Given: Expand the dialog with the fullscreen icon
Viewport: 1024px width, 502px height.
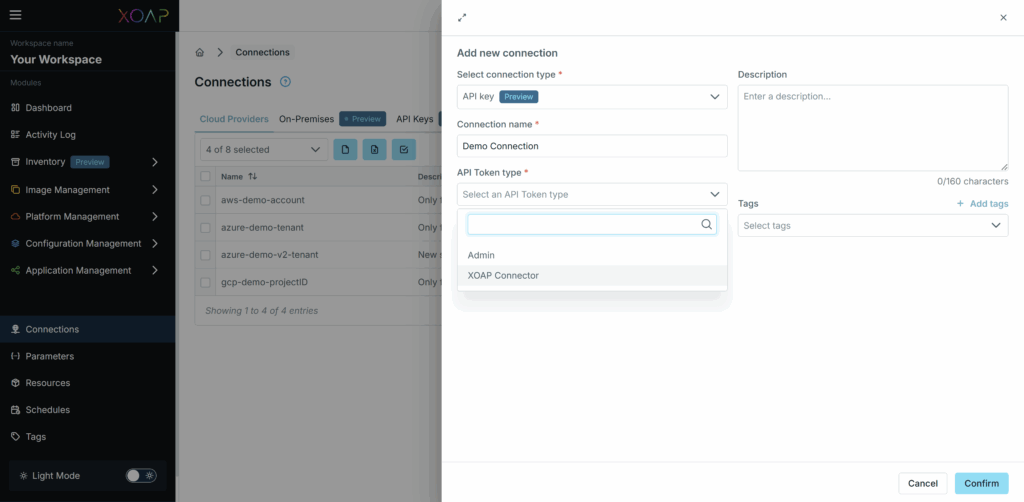Looking at the screenshot, I should pyautogui.click(x=462, y=18).
